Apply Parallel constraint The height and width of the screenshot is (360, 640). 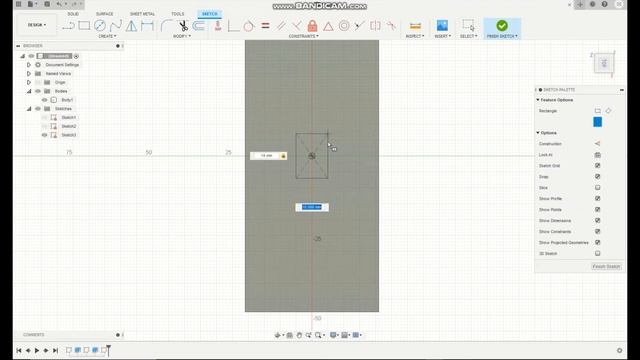click(x=281, y=26)
